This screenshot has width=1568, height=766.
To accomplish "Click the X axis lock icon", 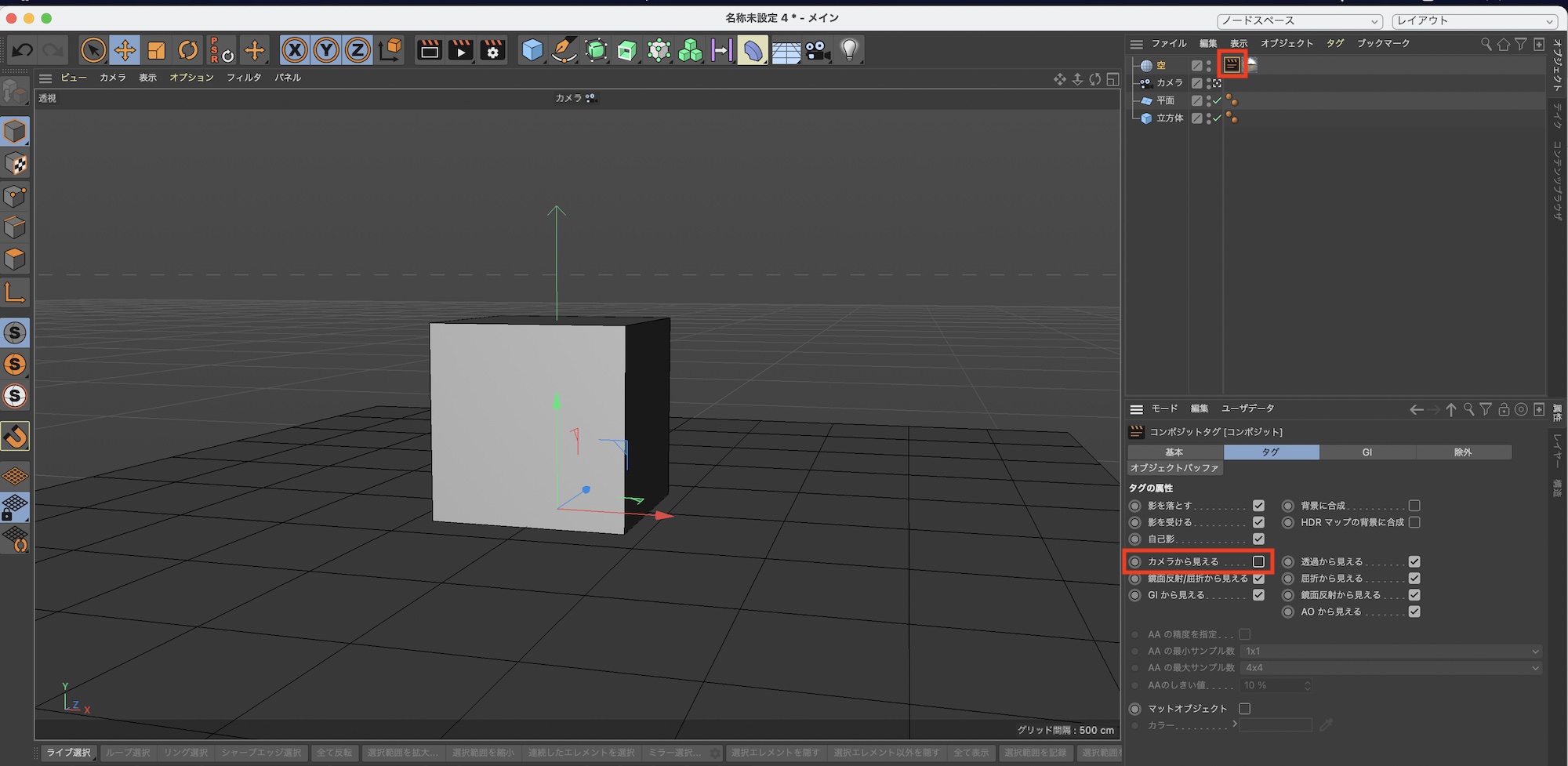I will tap(295, 51).
